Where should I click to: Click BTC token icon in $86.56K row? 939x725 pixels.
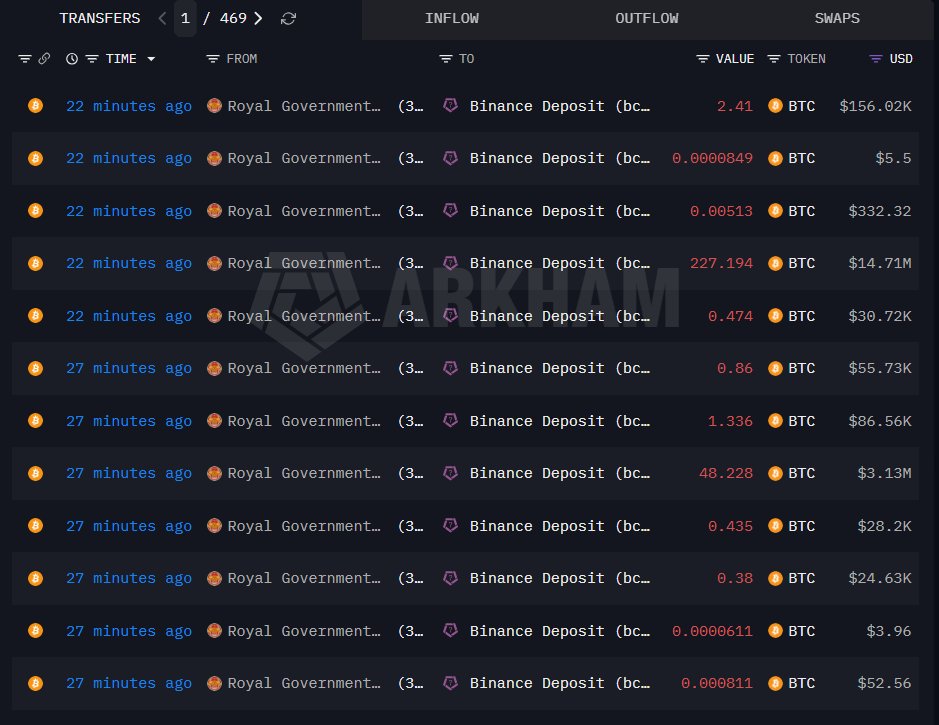pyautogui.click(x=776, y=421)
